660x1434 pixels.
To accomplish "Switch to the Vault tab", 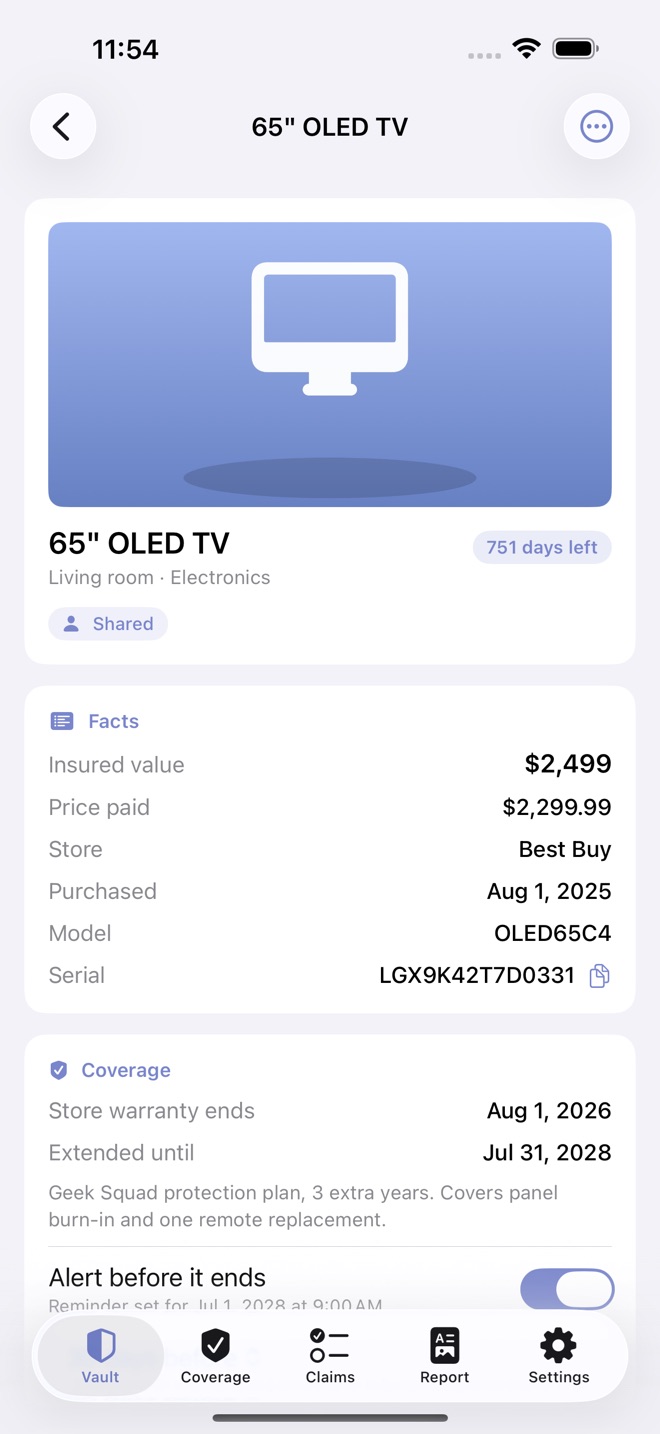I will tap(100, 1356).
